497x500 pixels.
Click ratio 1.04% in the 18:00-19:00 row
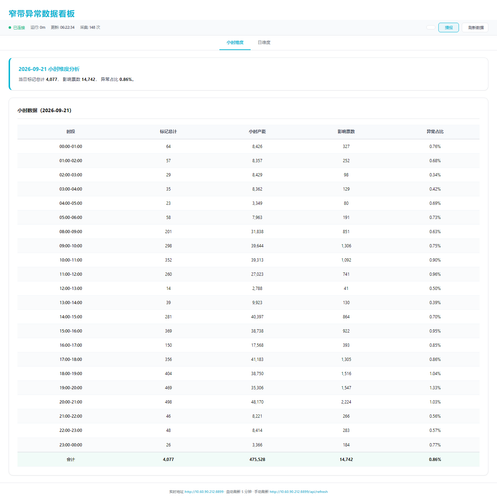click(435, 374)
